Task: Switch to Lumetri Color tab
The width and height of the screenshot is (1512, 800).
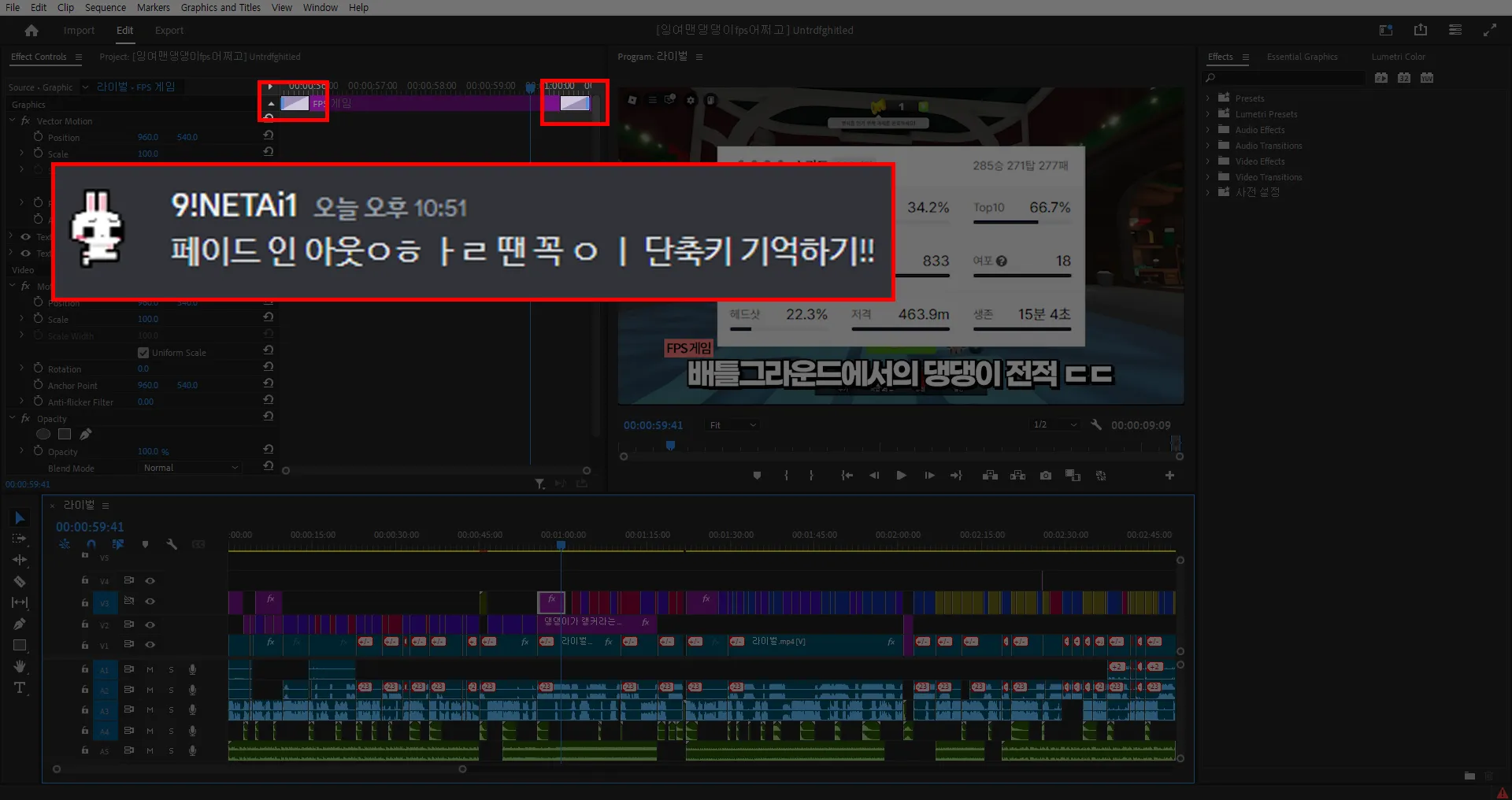Action: [x=1398, y=57]
